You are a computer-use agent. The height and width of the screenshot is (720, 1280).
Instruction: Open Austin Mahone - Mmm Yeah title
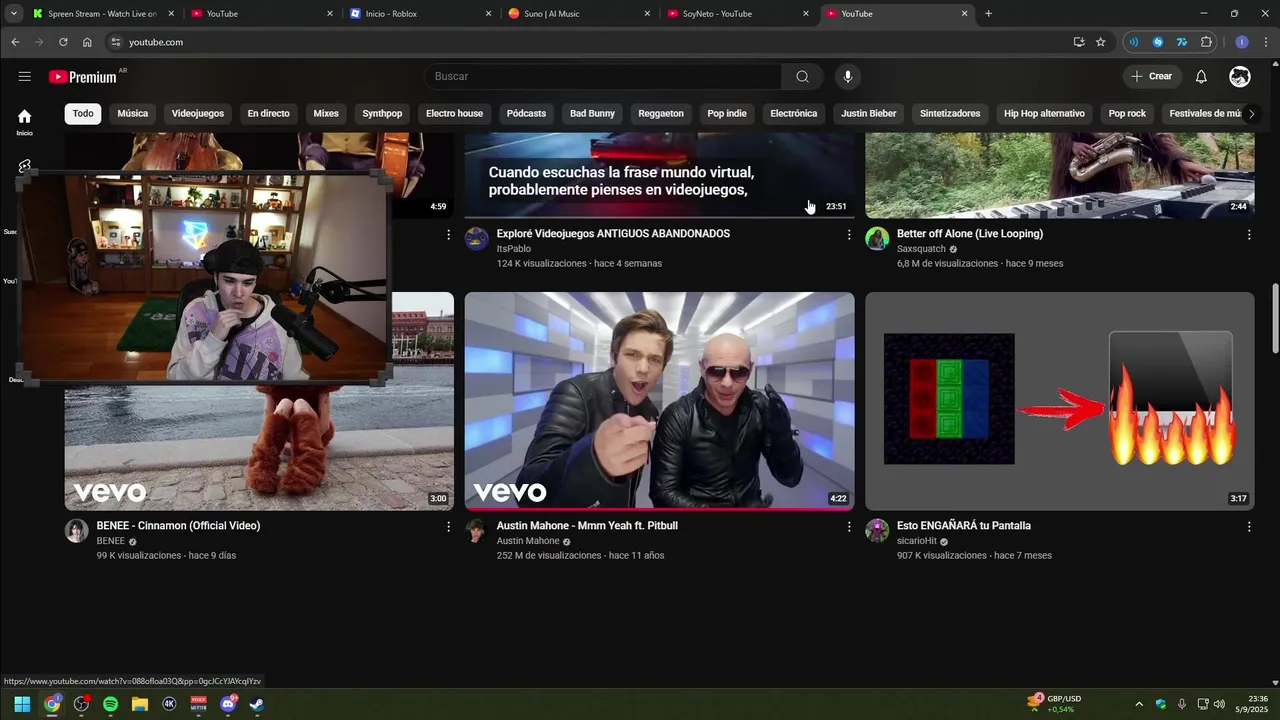tap(587, 526)
